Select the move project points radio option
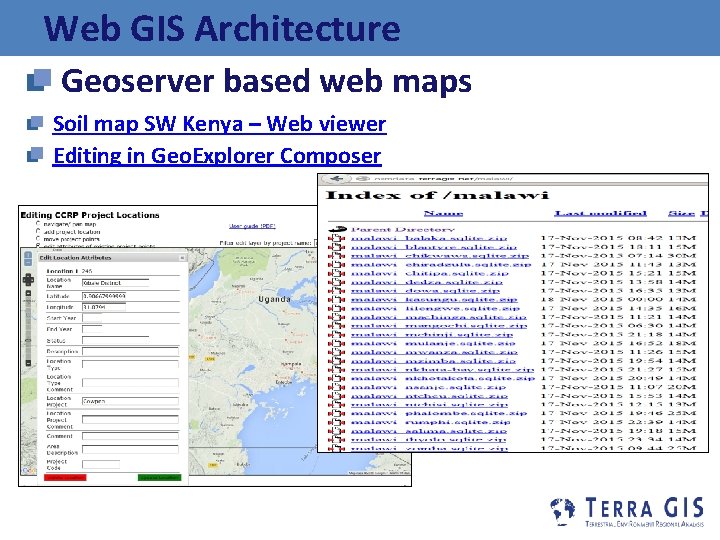Screen dimensions: 720x540 (38, 239)
